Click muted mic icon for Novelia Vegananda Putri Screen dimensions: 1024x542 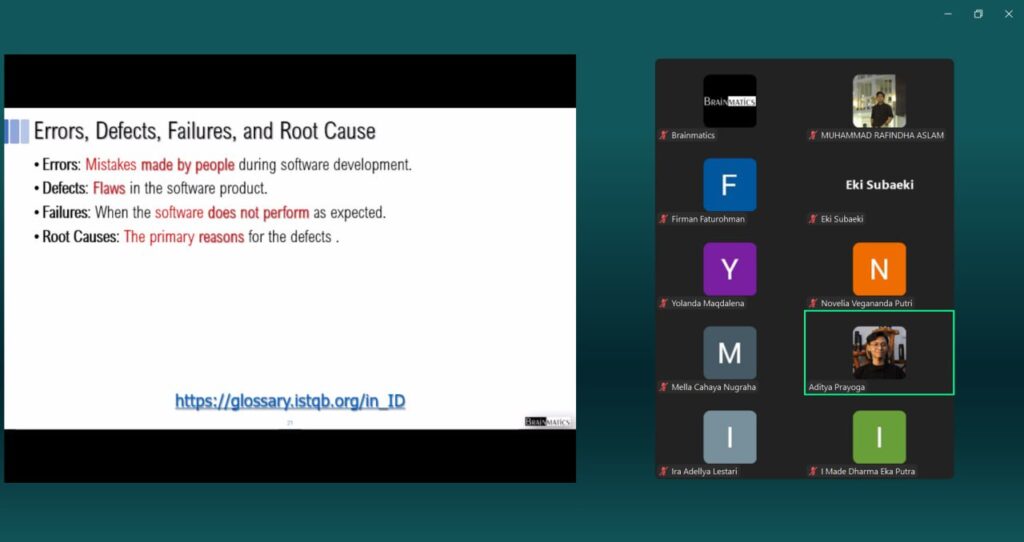[813, 303]
